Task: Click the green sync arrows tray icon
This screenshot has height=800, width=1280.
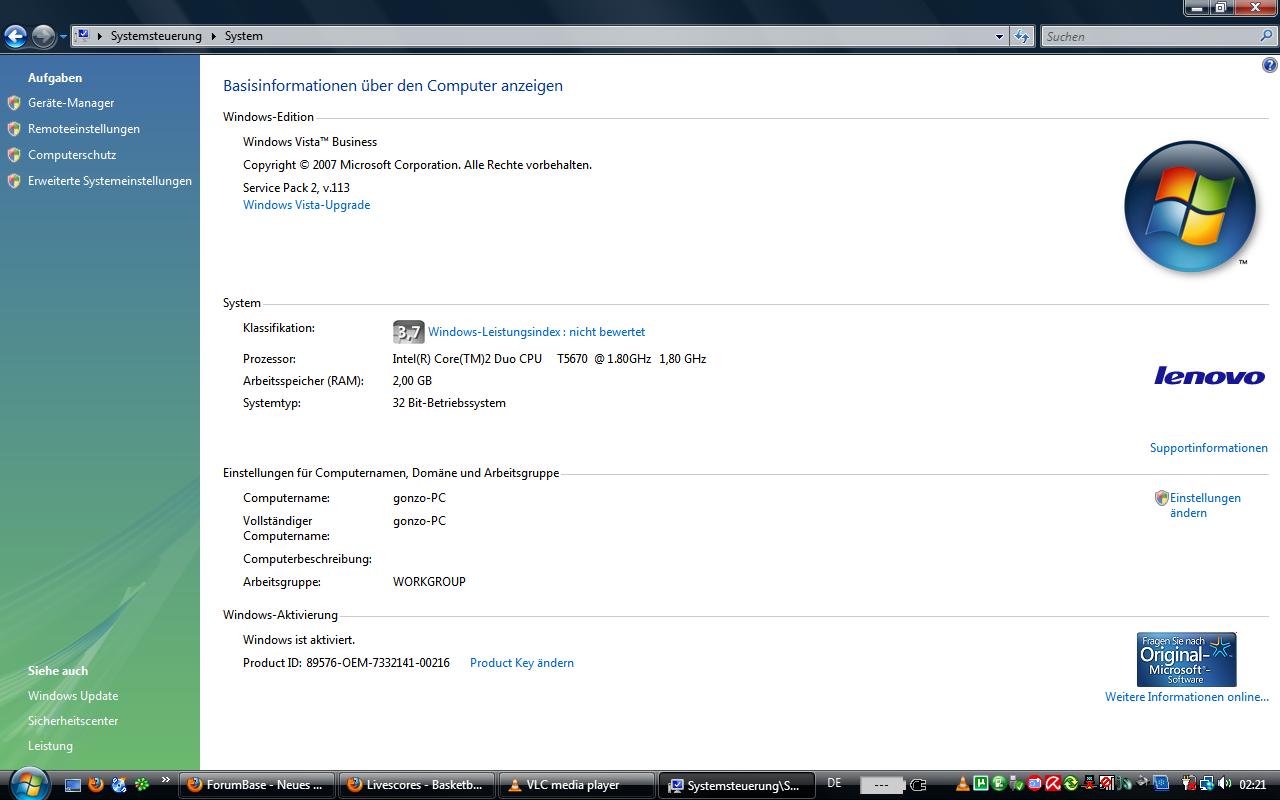Action: coord(1071,784)
